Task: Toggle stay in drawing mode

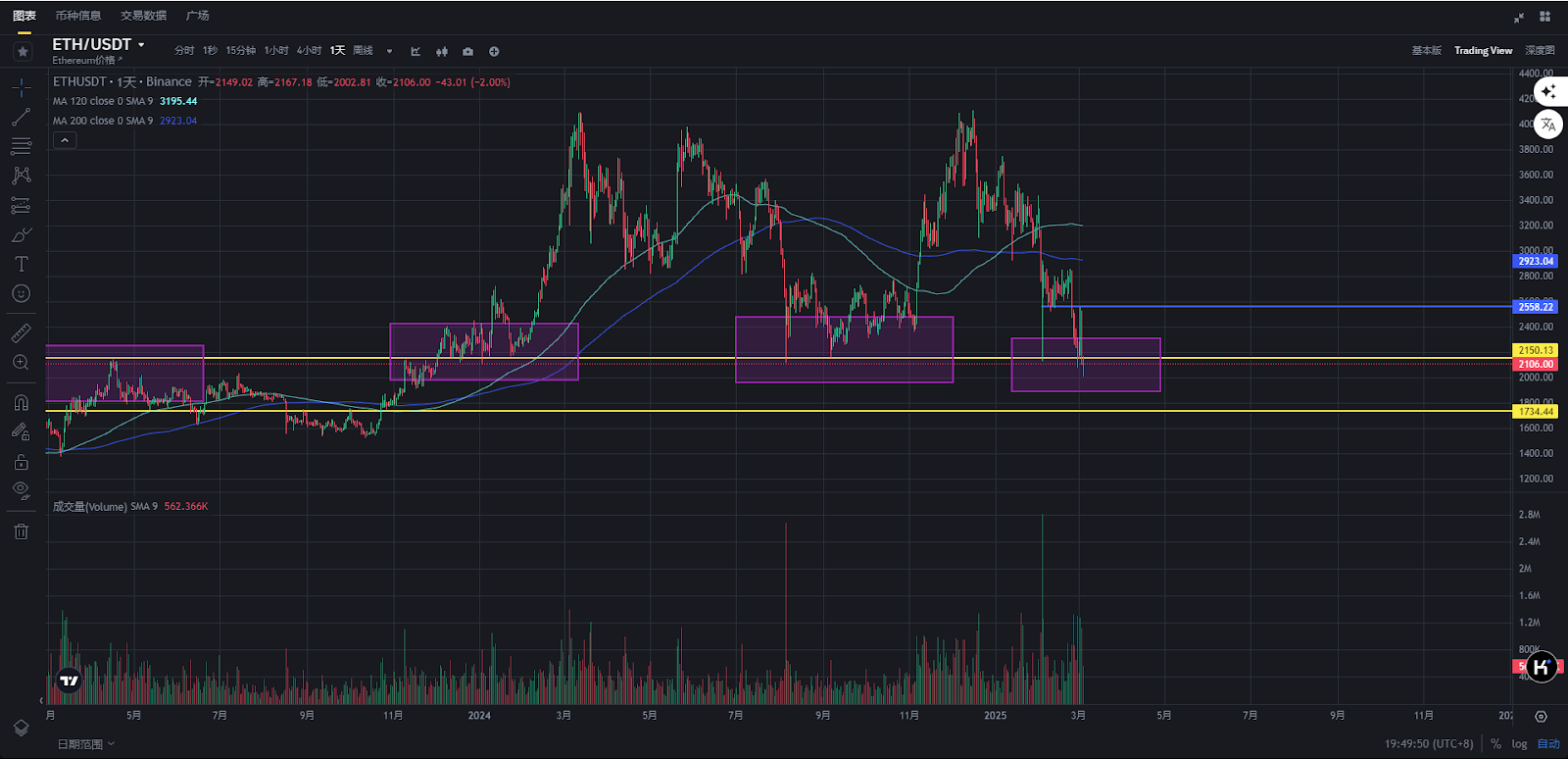Action: coord(21,431)
